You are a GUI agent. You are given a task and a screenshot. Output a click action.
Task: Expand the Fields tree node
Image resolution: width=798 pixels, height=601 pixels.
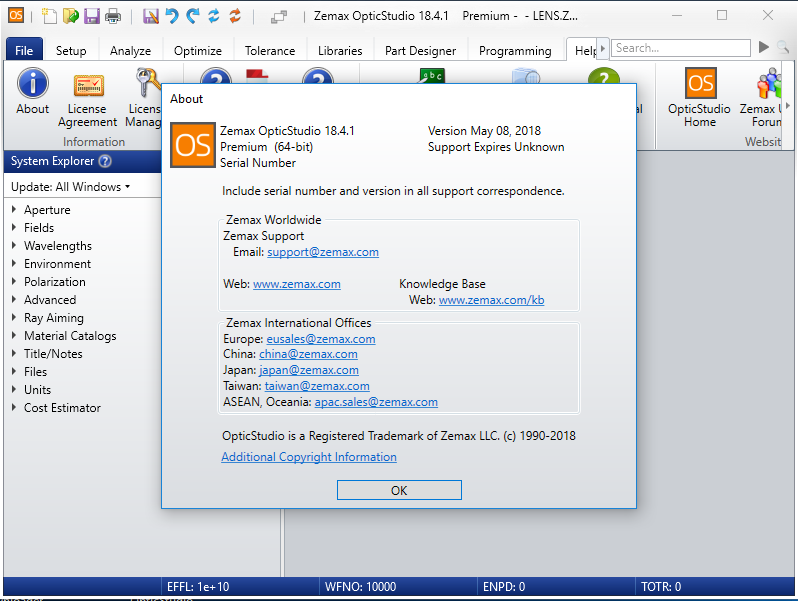point(14,227)
